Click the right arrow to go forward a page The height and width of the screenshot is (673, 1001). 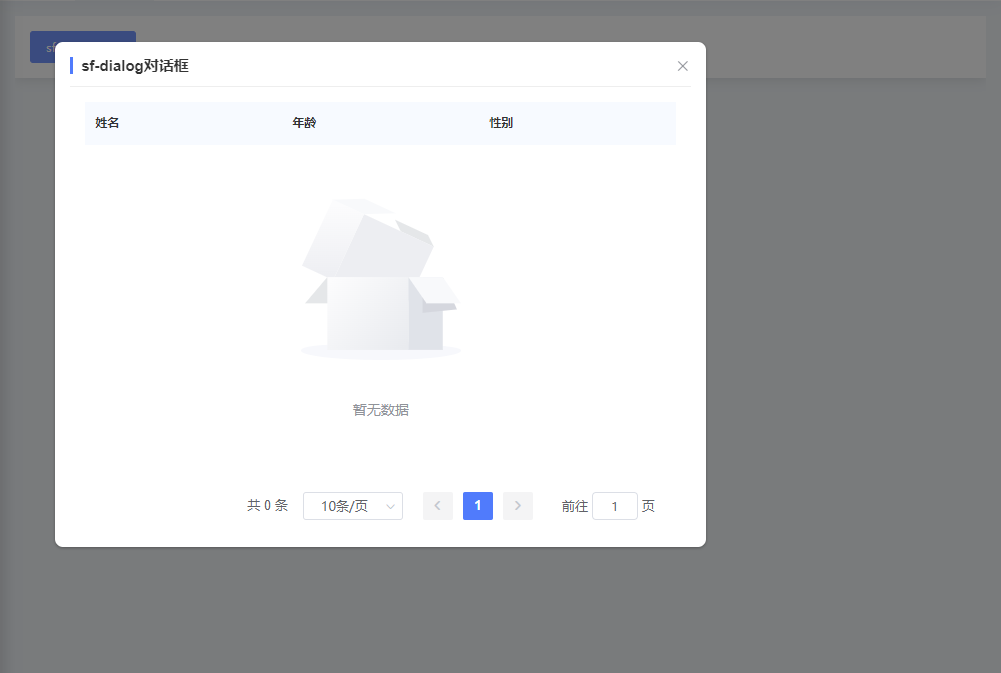pyautogui.click(x=517, y=506)
